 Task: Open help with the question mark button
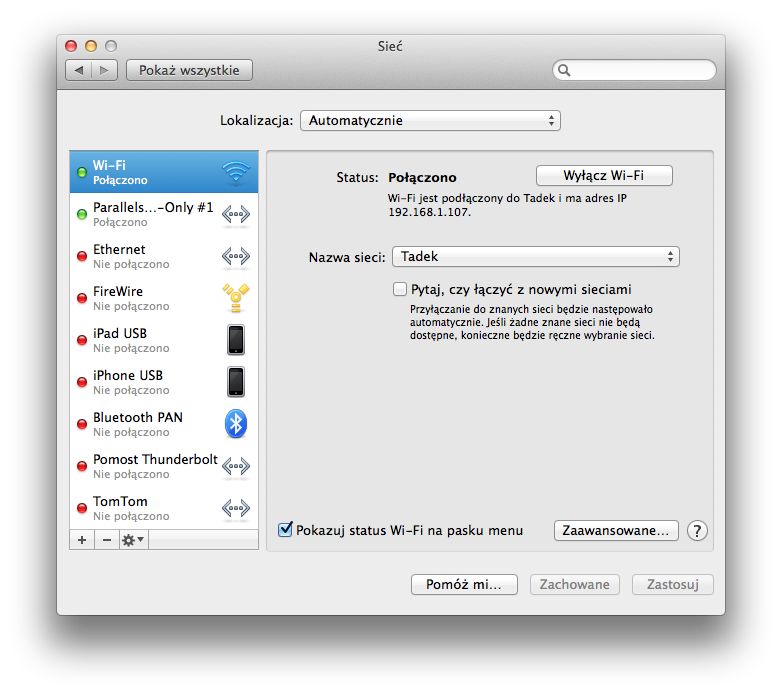tap(698, 531)
